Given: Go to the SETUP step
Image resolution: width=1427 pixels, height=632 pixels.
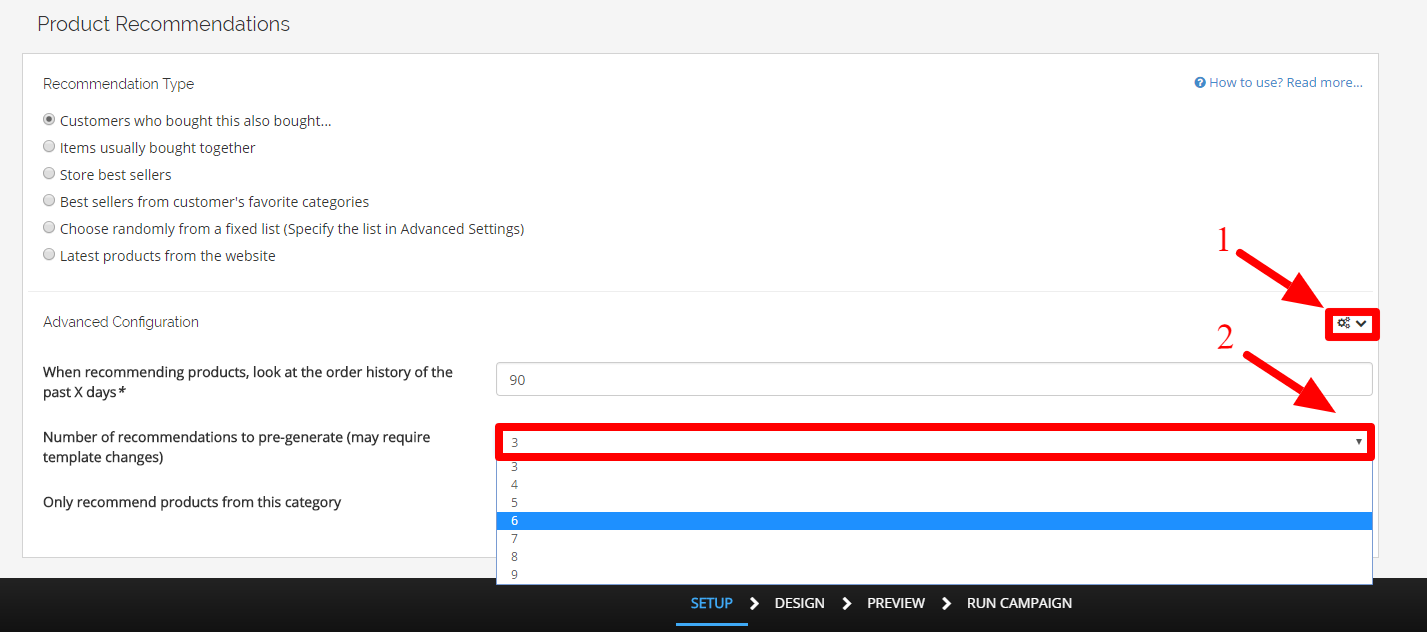Looking at the screenshot, I should coord(712,603).
